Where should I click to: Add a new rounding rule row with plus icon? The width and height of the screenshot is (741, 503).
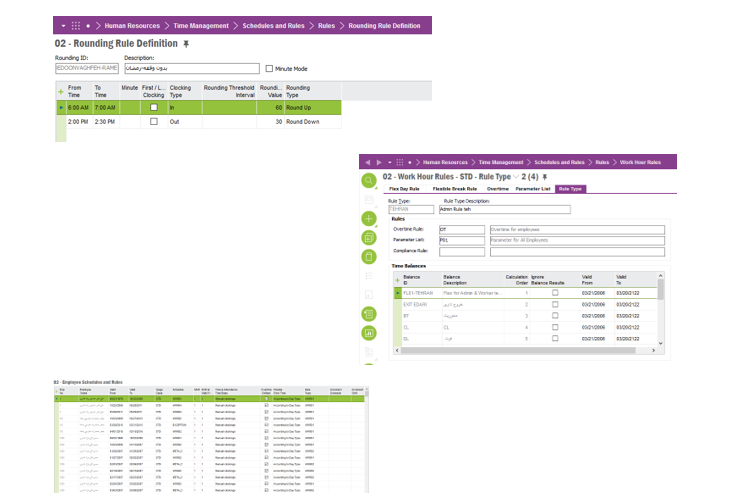point(61,92)
